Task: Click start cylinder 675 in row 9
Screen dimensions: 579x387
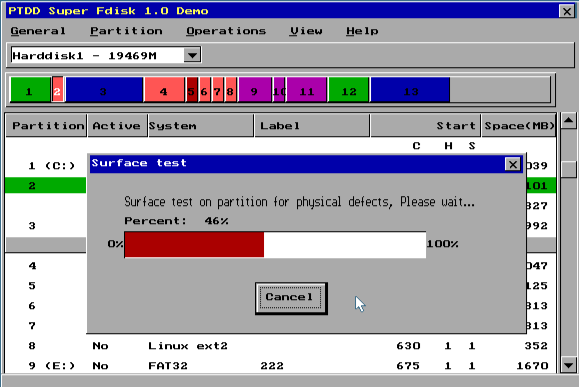Action: (x=408, y=366)
